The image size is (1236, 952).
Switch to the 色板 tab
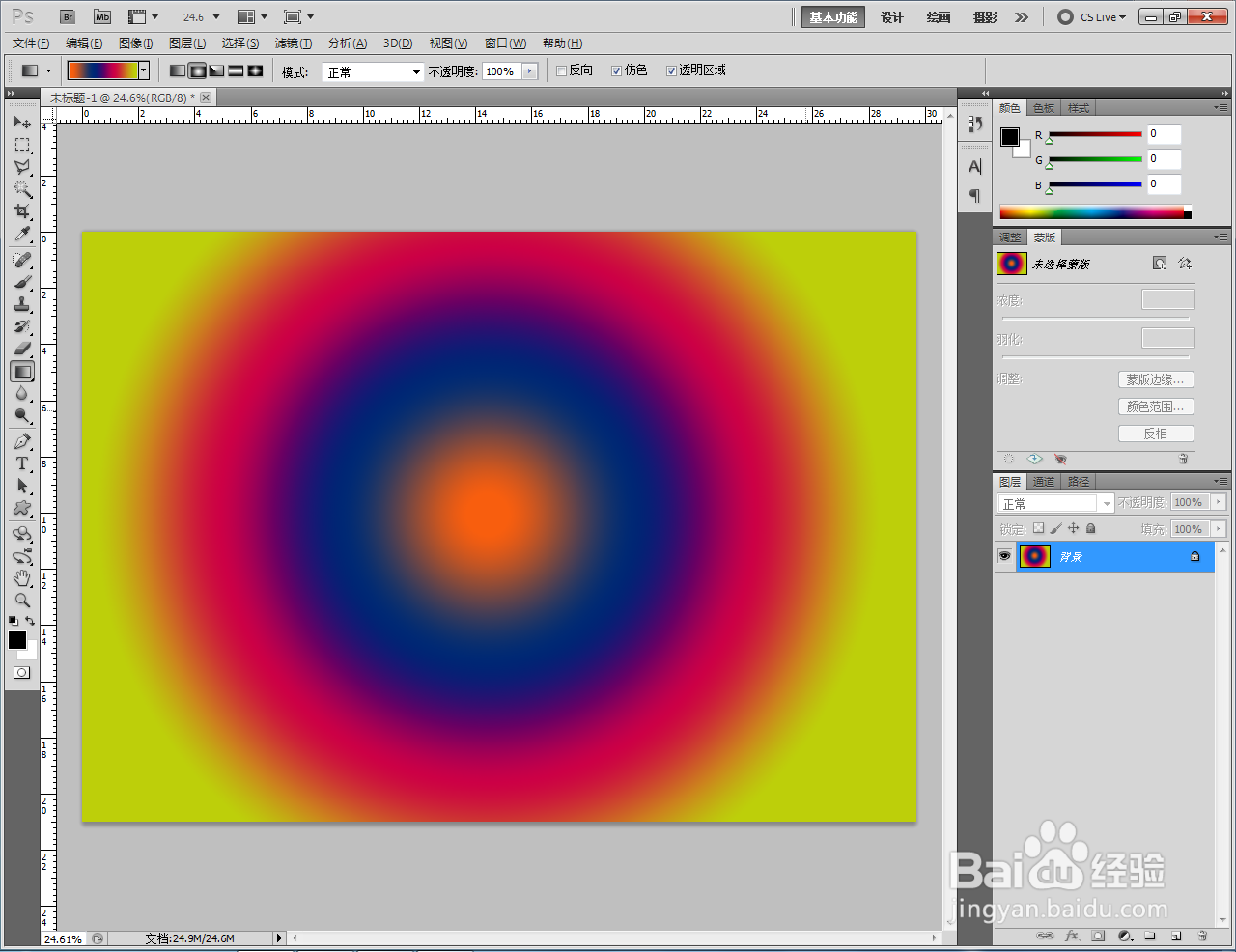[x=1044, y=108]
